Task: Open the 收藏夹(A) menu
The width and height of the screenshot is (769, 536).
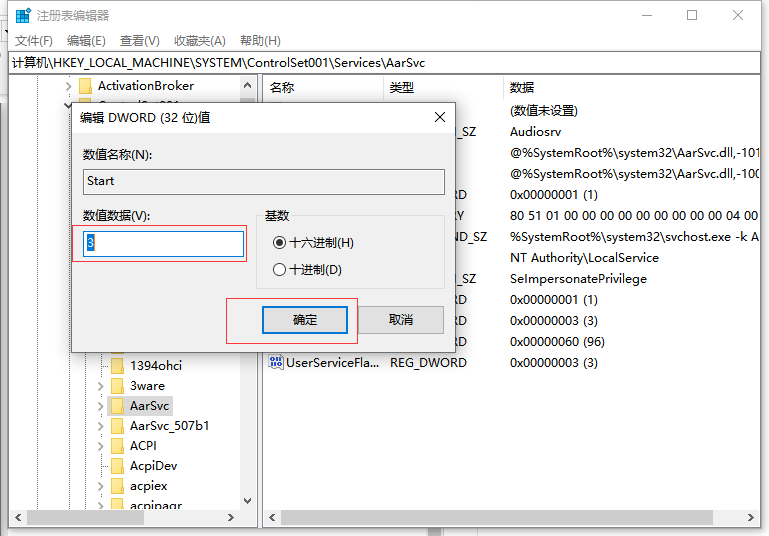Action: click(200, 41)
